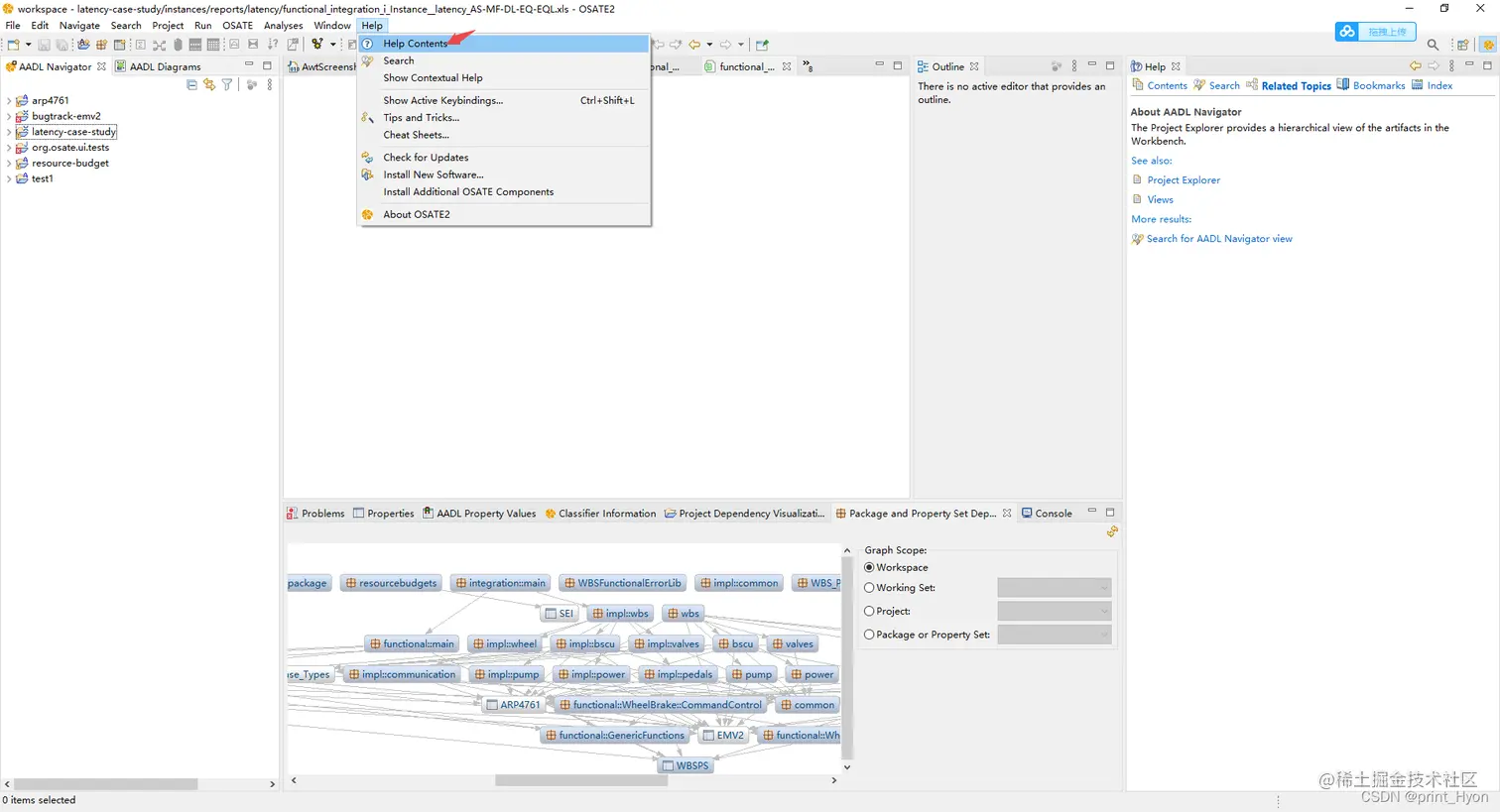Click Search for AADL Navigator view link
The width and height of the screenshot is (1500, 812).
tap(1219, 239)
